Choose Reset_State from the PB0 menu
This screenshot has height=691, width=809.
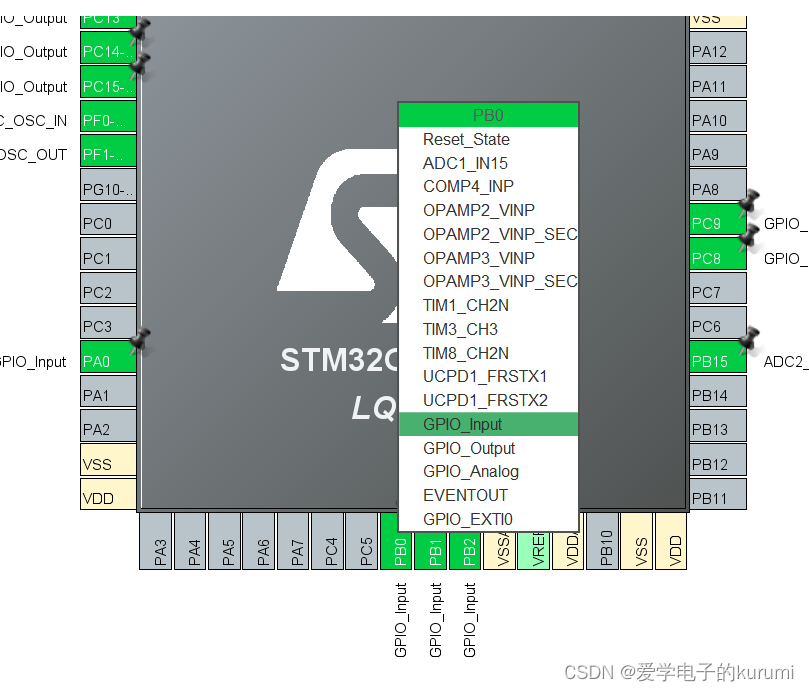click(466, 140)
